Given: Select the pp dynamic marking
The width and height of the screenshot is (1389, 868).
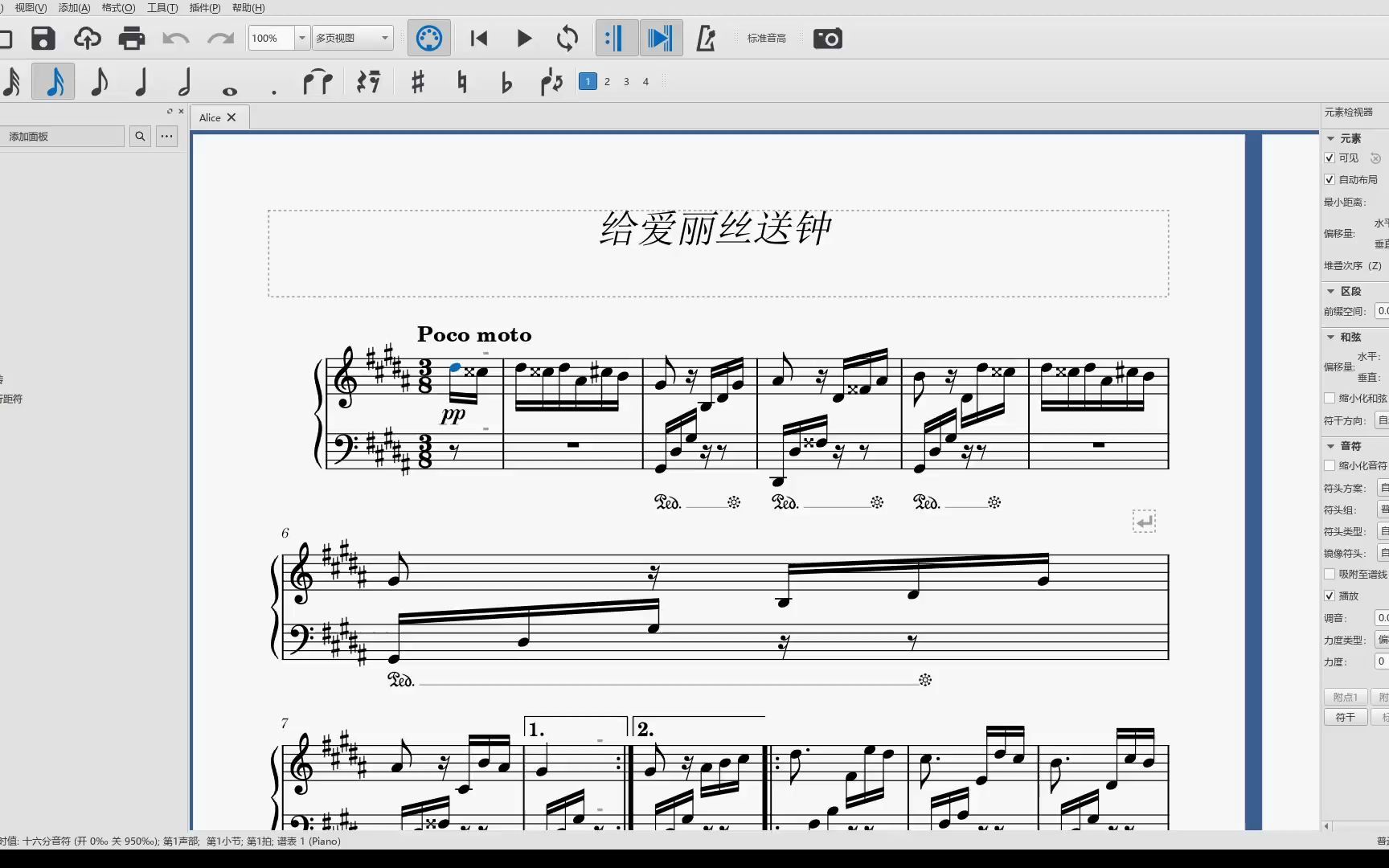Looking at the screenshot, I should [453, 415].
